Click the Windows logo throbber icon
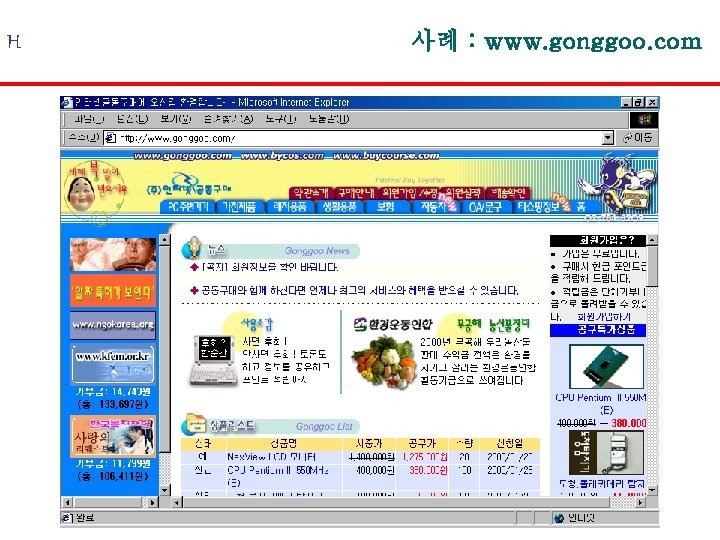Viewport: 720px width, 540px height. click(x=644, y=120)
